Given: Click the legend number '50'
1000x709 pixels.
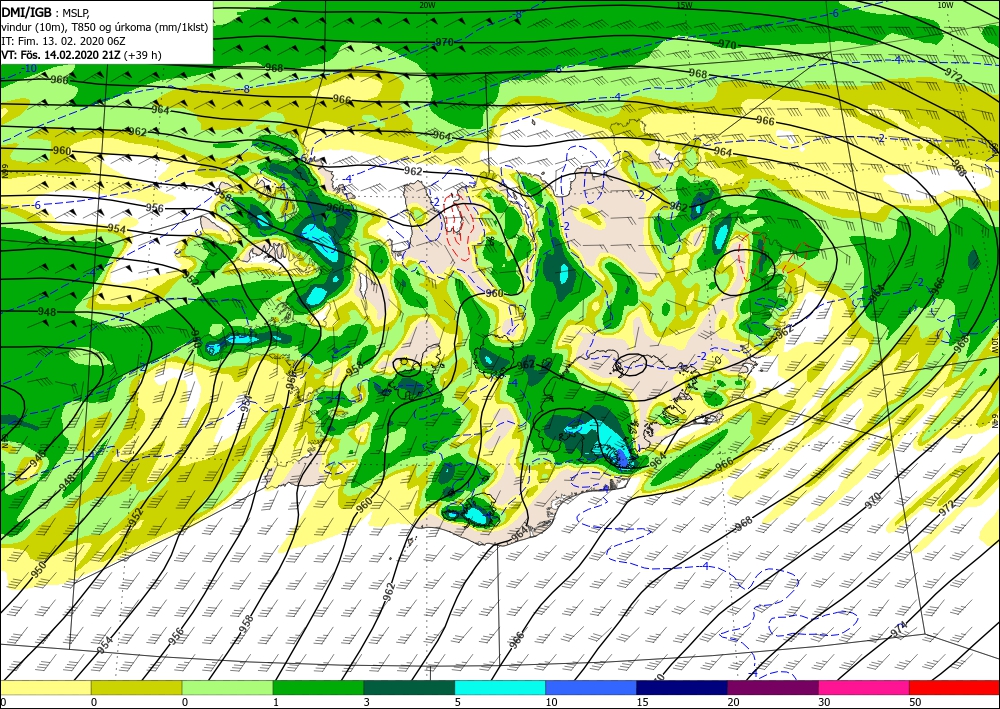Looking at the screenshot, I should pos(916,702).
